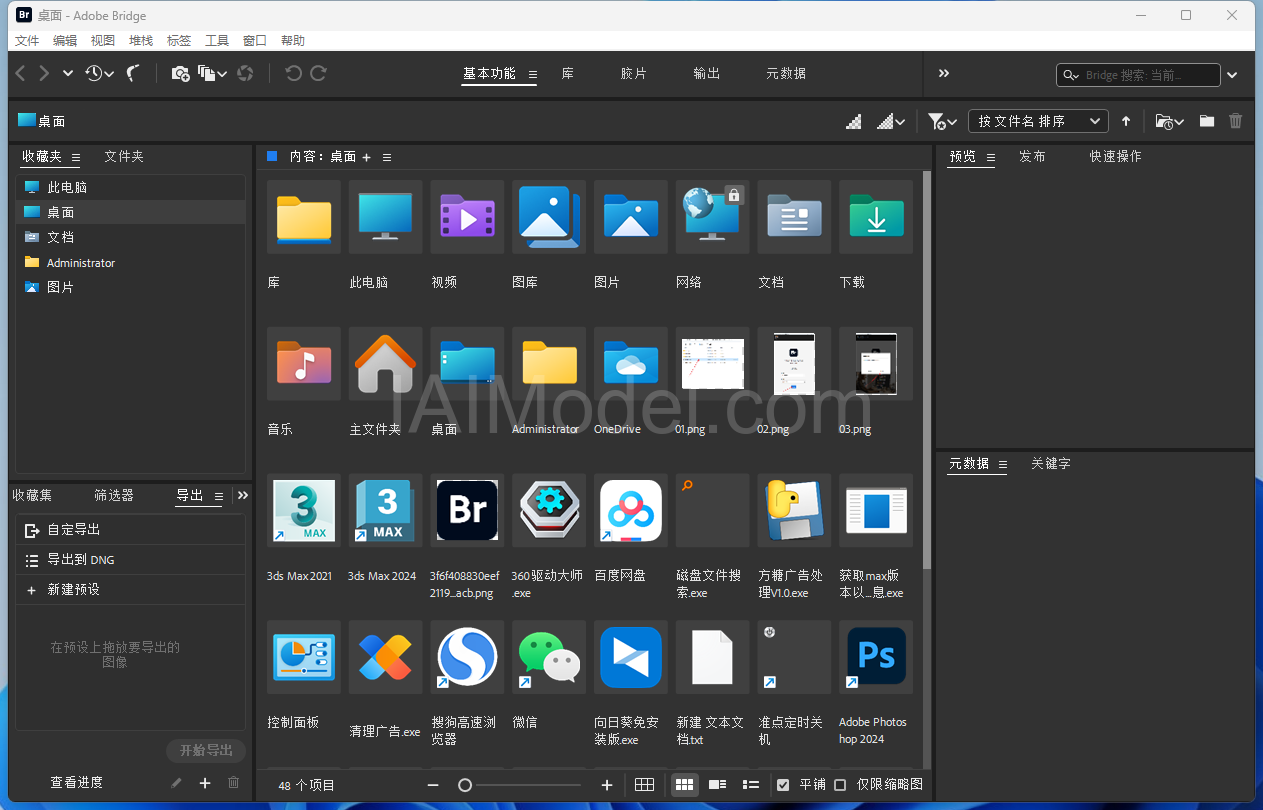1263x810 pixels.
Task: Open the 视图 menu
Action: [103, 41]
